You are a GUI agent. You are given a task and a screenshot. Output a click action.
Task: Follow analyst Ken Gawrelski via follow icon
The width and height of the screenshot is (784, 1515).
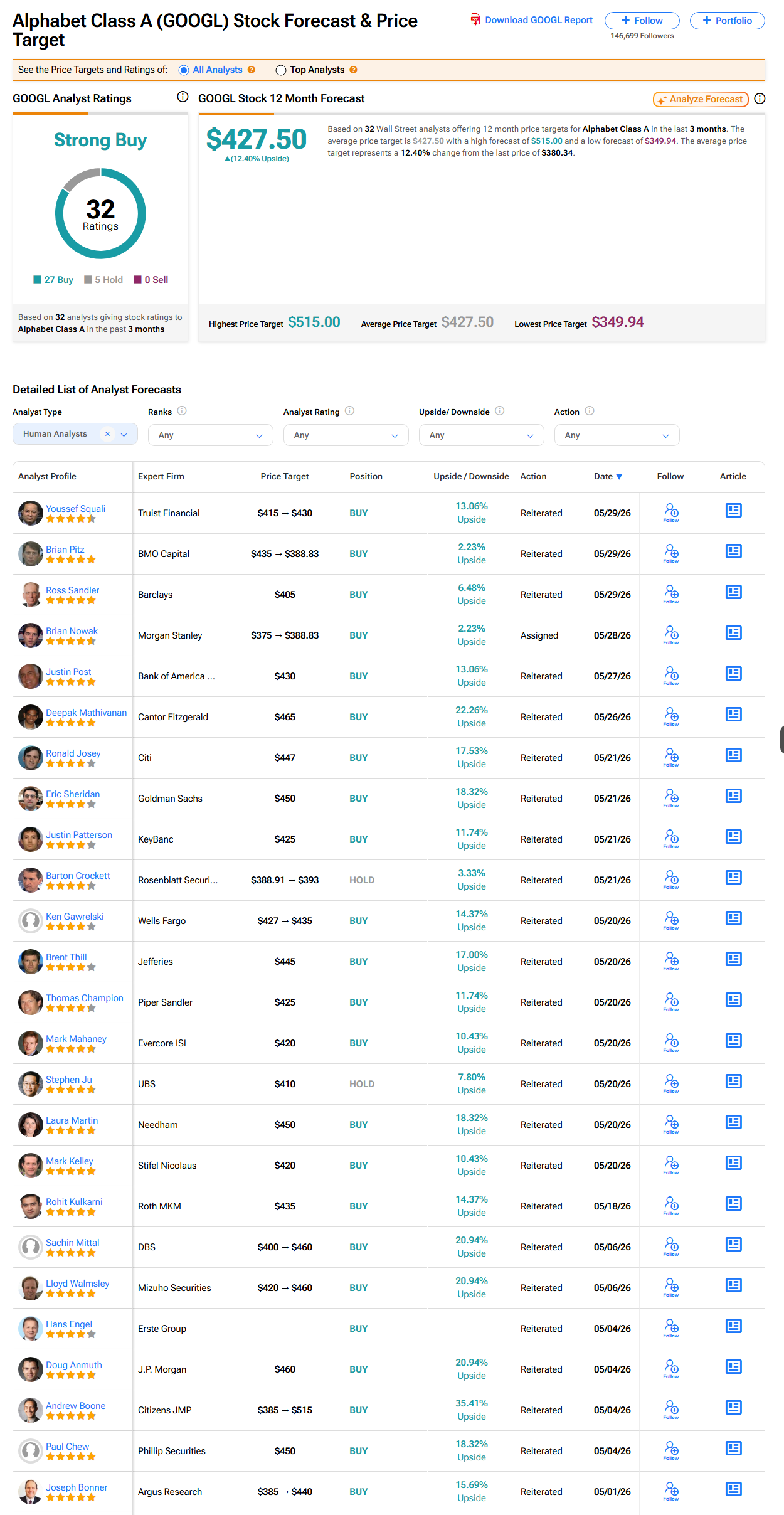(671, 920)
